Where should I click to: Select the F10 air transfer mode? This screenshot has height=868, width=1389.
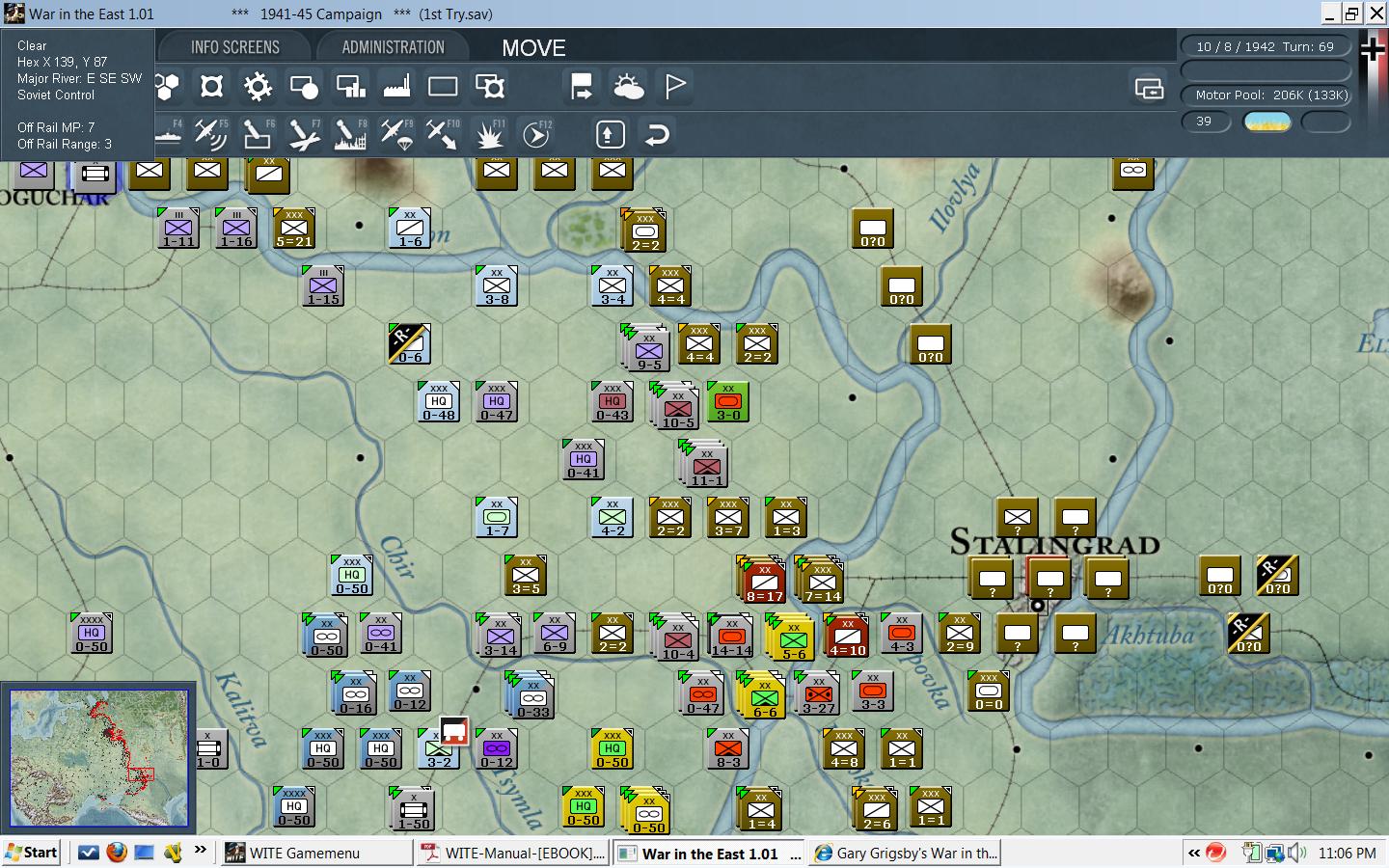tap(443, 134)
